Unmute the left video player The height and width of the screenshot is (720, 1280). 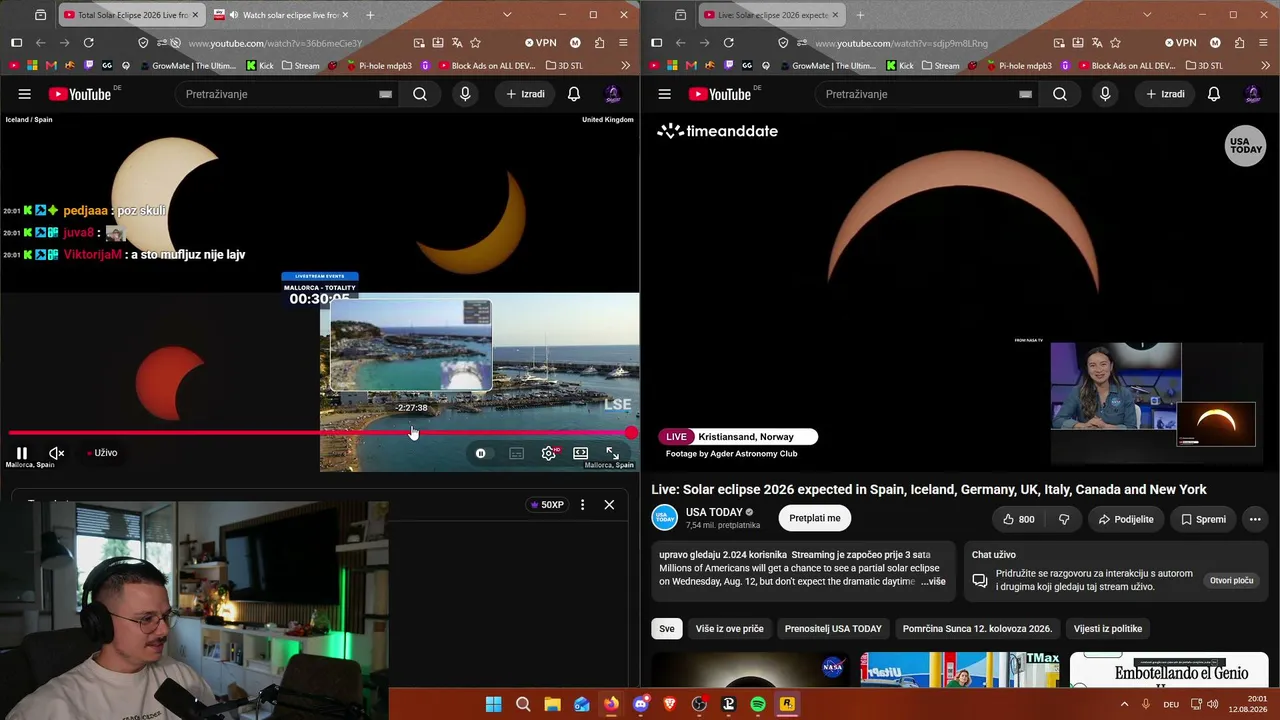pyautogui.click(x=57, y=453)
